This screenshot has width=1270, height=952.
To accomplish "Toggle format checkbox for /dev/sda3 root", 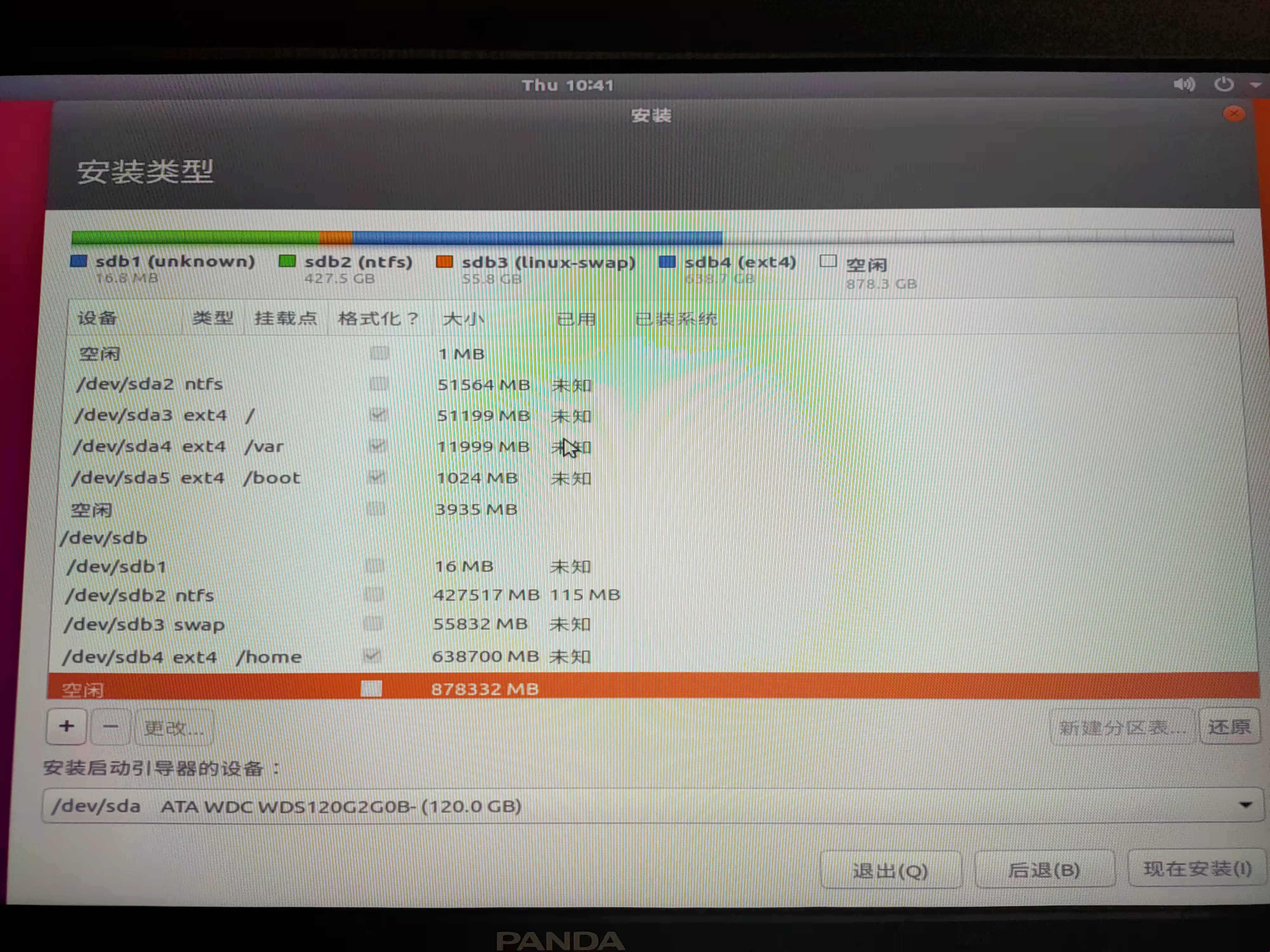I will (378, 414).
